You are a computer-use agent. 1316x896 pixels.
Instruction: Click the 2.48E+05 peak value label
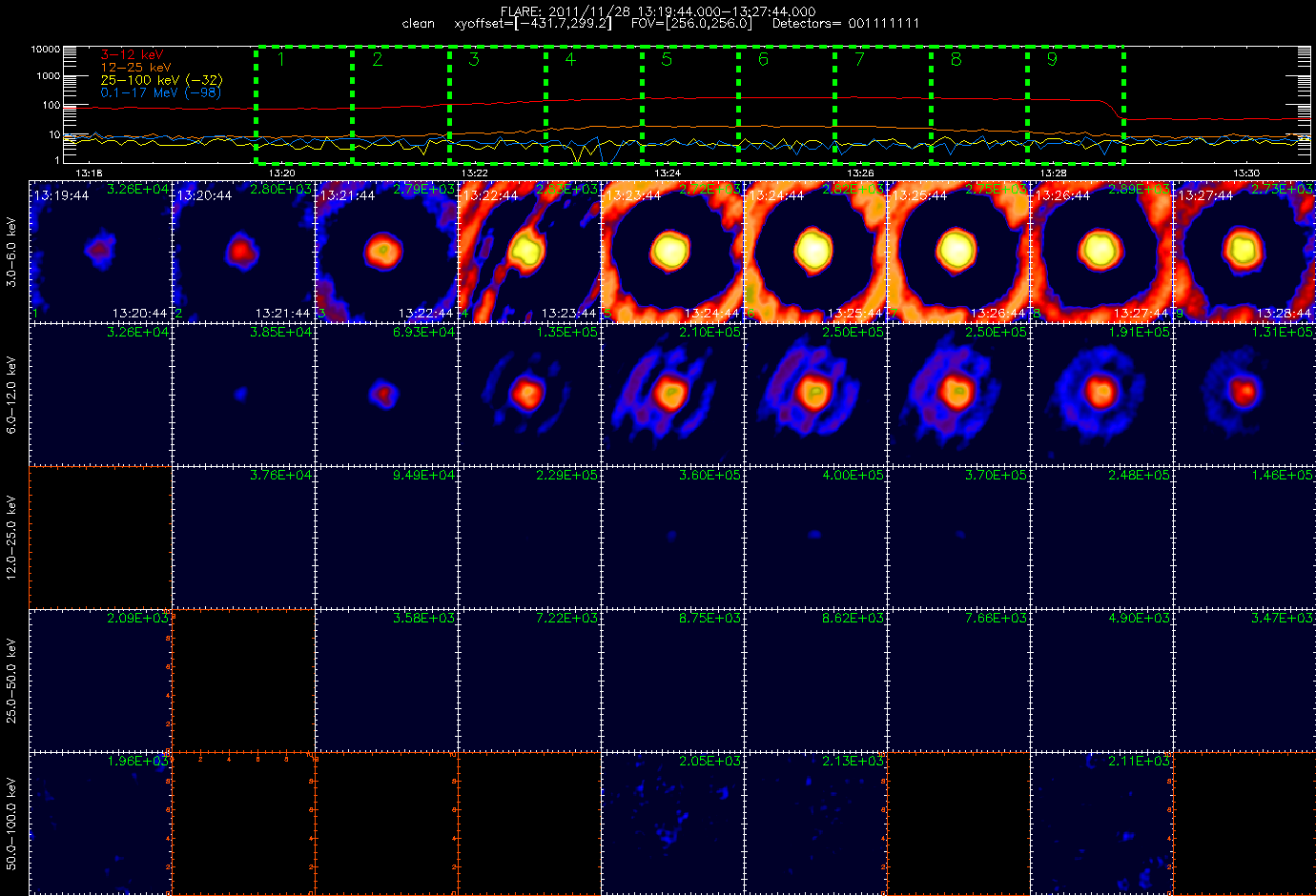(x=1139, y=475)
